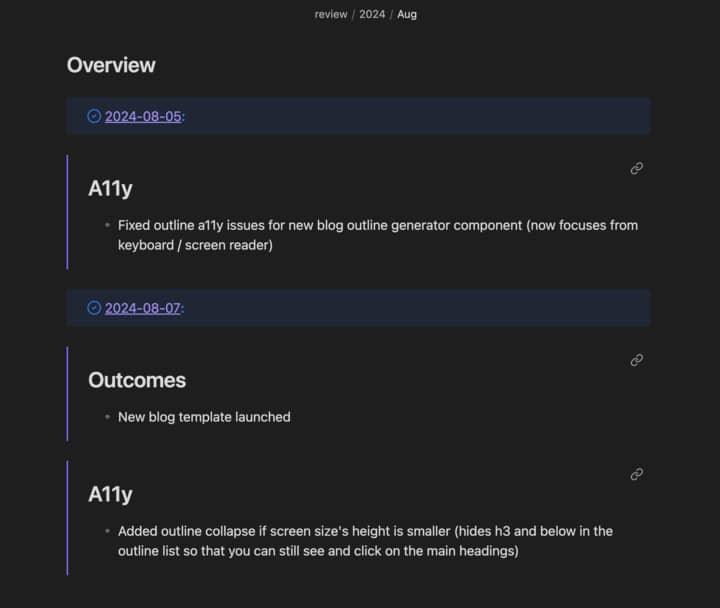Click the Outcomes heading
This screenshot has width=720, height=608.
point(137,380)
